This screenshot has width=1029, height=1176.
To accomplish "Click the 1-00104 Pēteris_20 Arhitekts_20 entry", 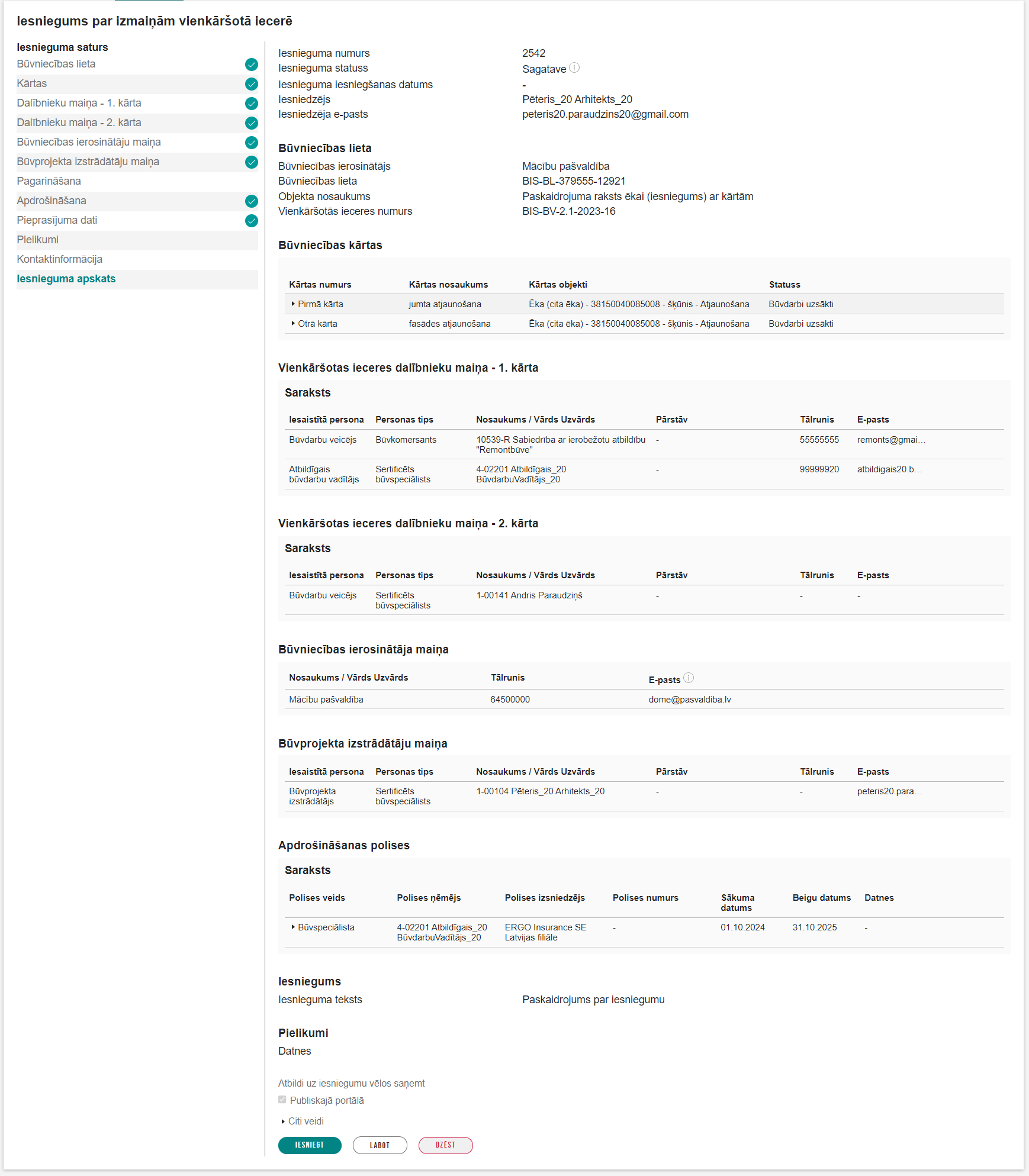I will pyautogui.click(x=540, y=791).
